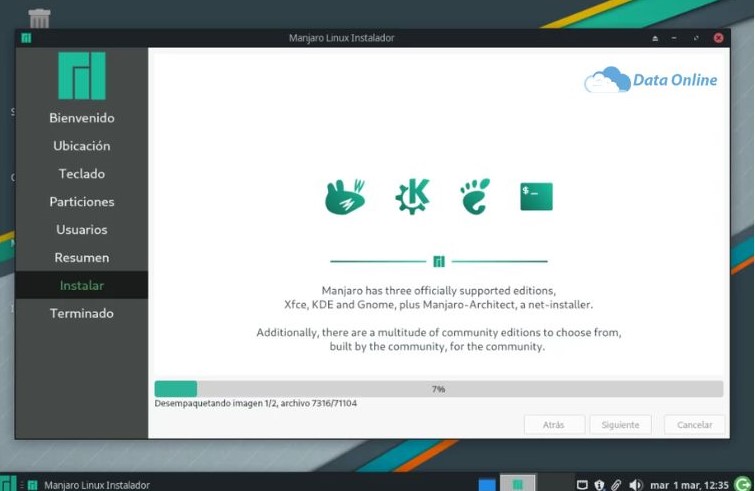Click the small Manjaro logo on the divider line

click(x=439, y=261)
